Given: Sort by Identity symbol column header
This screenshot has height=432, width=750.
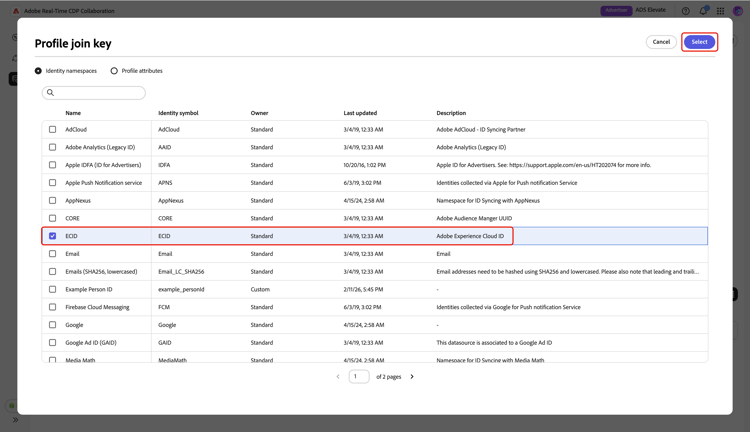Looking at the screenshot, I should (x=178, y=113).
